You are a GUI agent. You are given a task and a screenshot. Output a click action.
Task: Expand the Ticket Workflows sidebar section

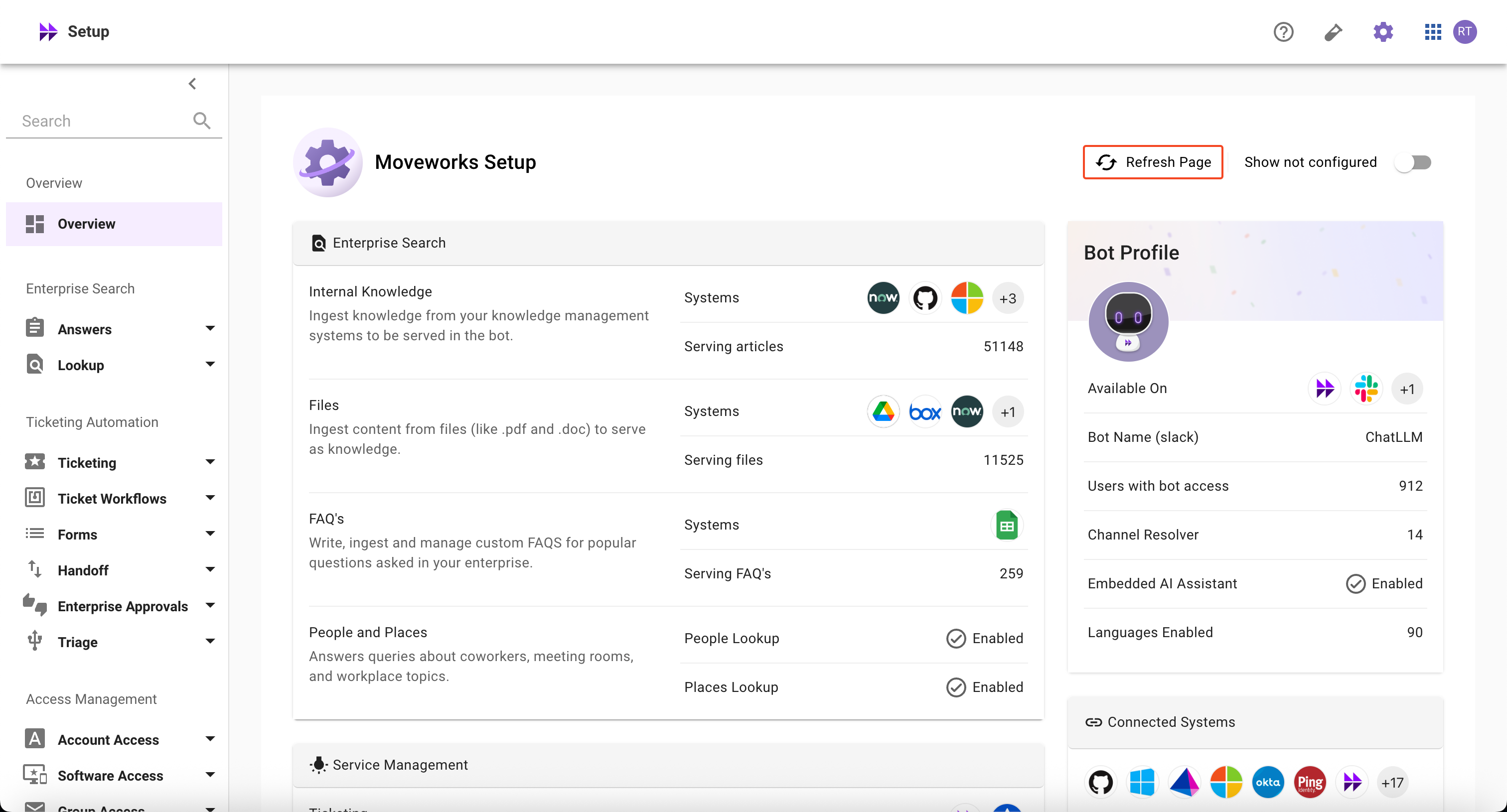[210, 498]
